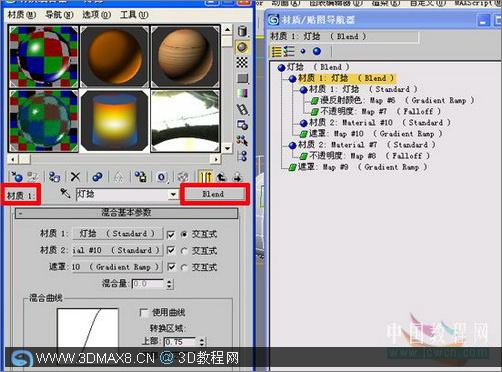
Task: Click 遮罩 (Gradient Ramp) map button
Action: (118, 267)
